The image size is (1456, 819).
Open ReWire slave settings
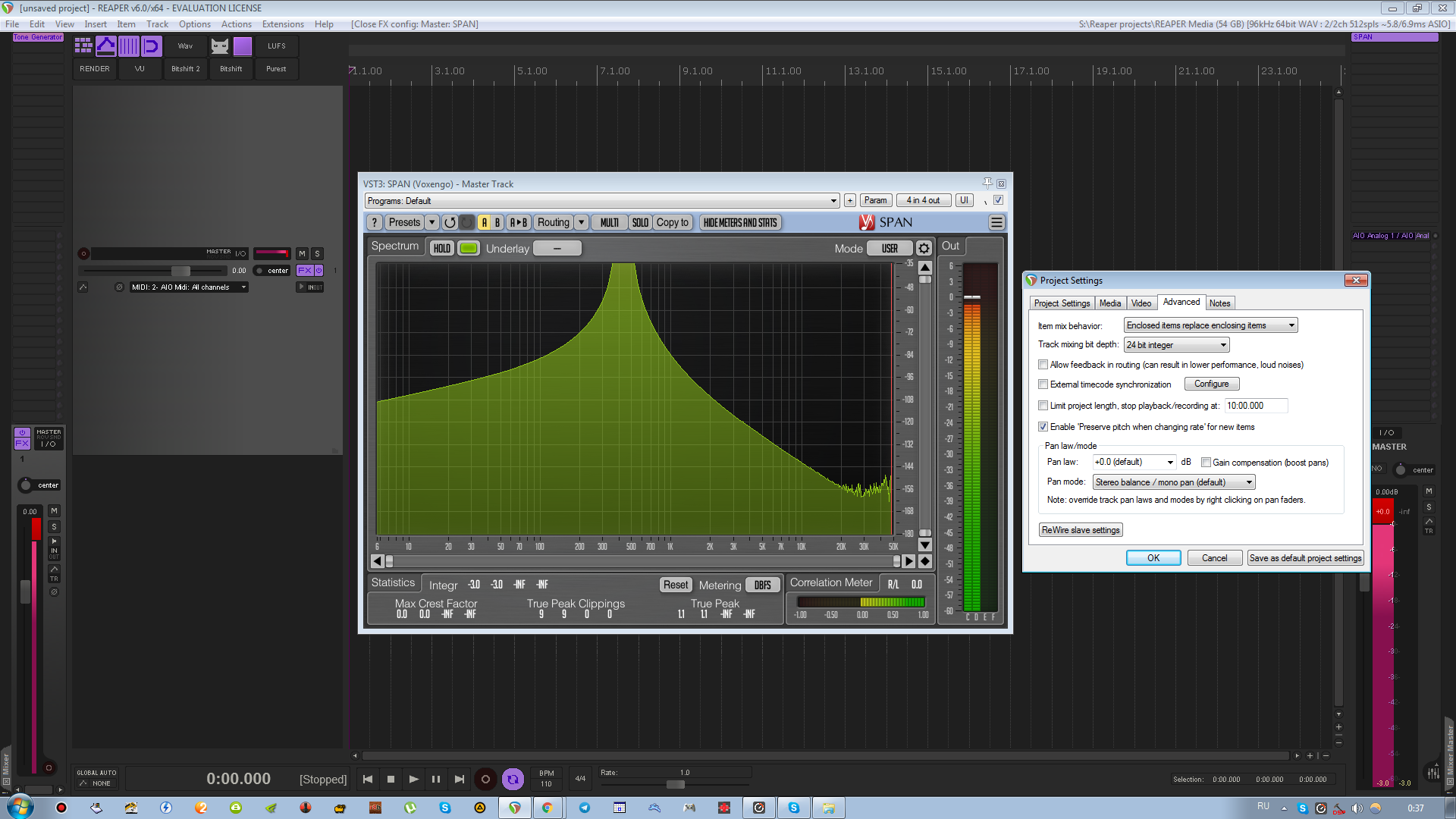pyautogui.click(x=1081, y=530)
